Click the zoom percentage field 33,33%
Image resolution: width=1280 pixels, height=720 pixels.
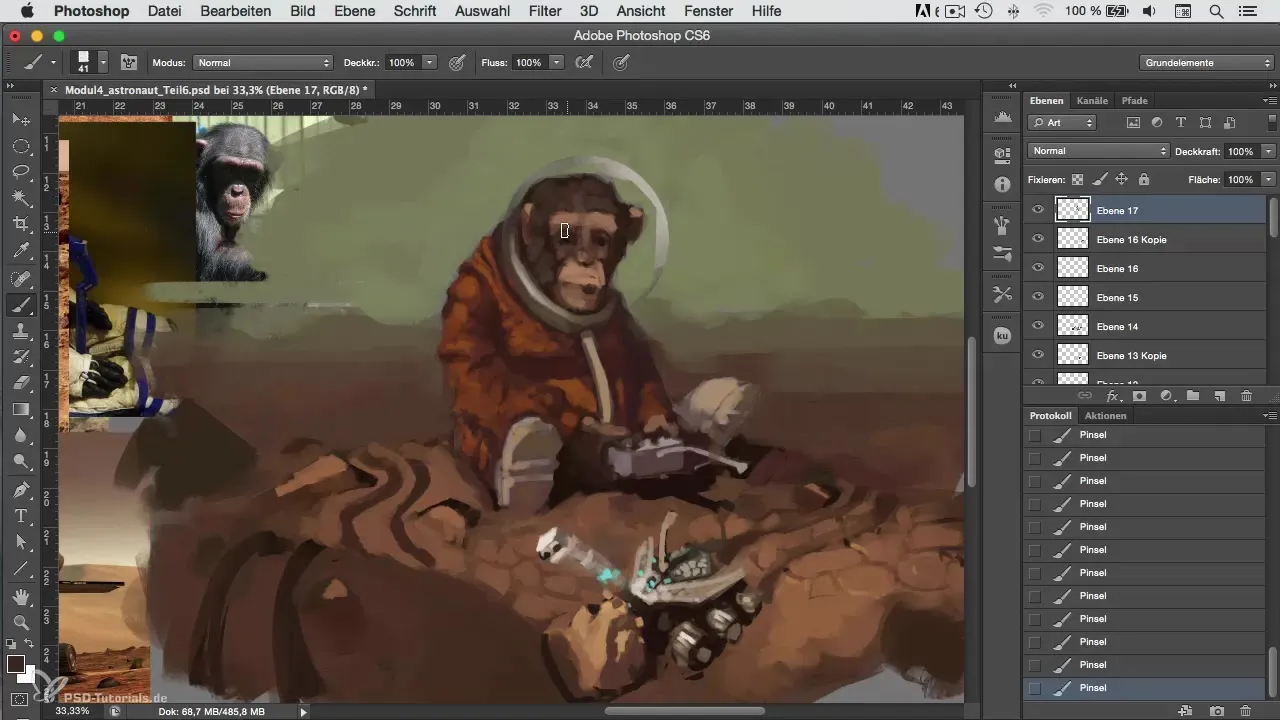pos(72,711)
